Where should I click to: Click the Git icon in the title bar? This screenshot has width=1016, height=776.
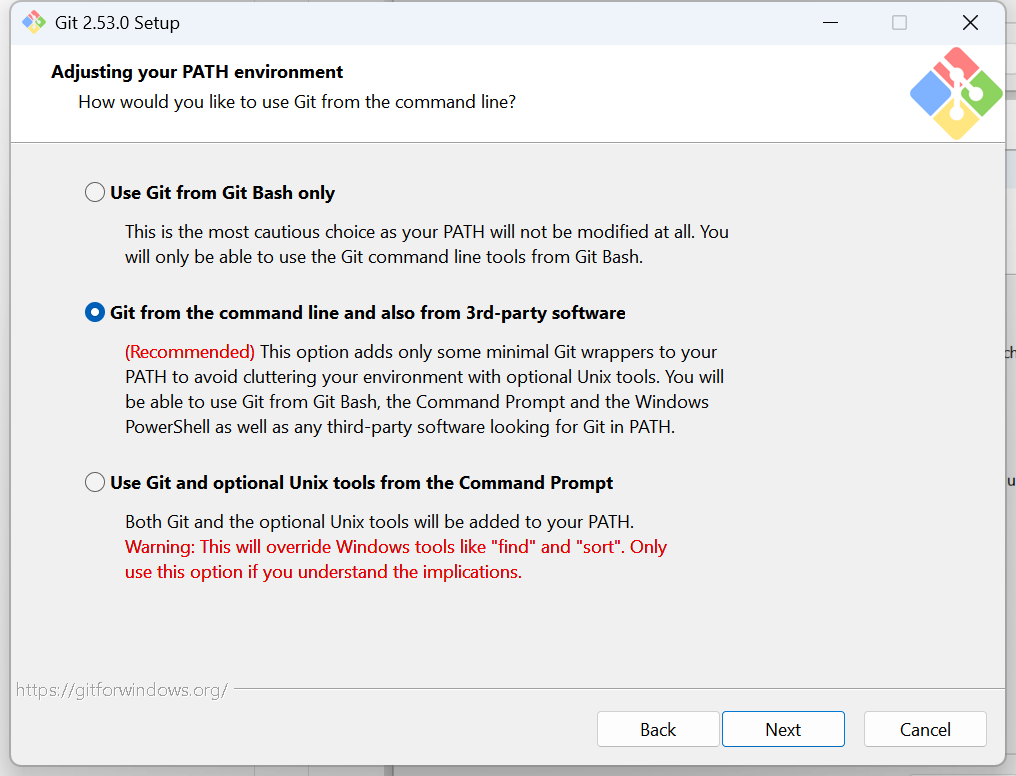coord(34,23)
